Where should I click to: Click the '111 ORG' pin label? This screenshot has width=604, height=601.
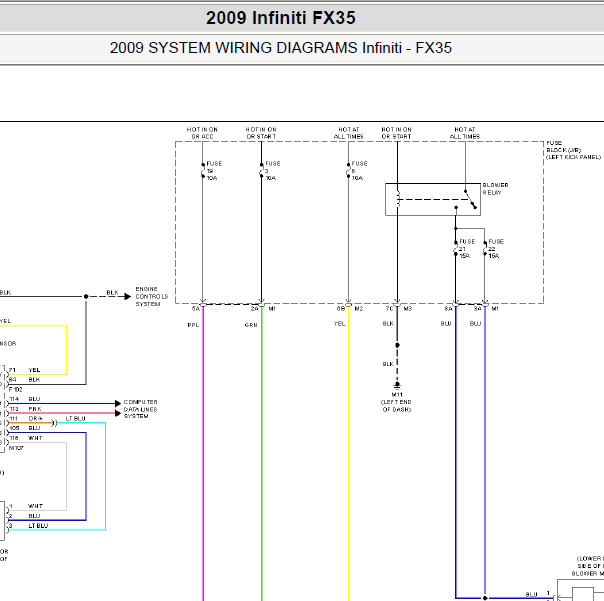25,418
